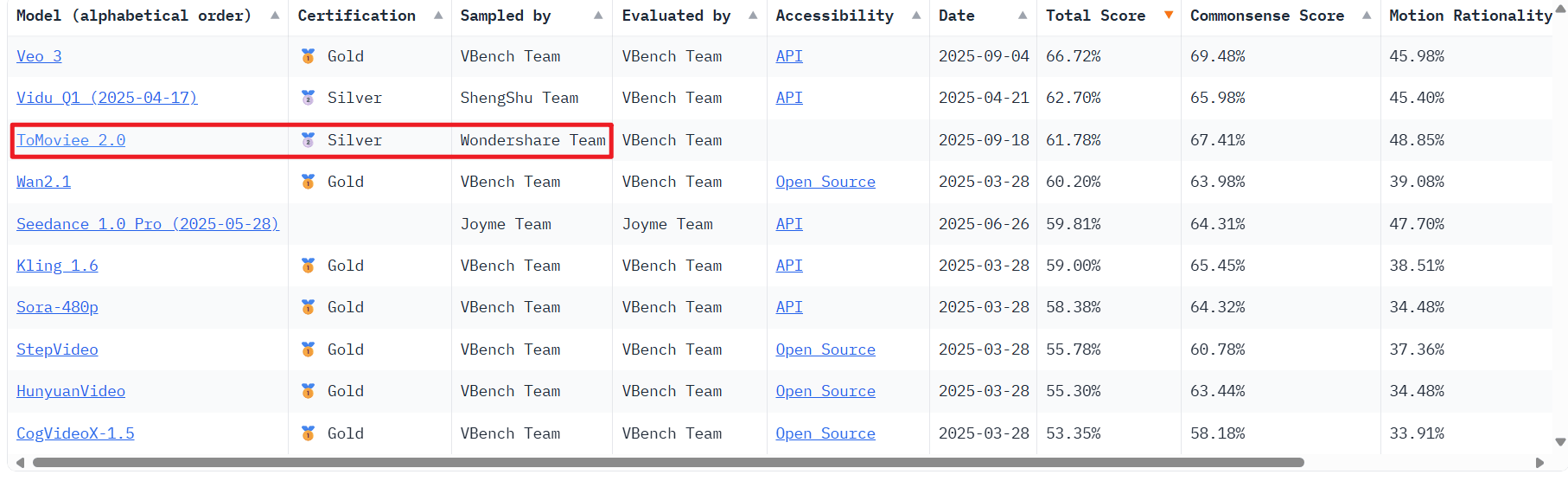Open Seedance 1.0 Pro model link
1568x481 pixels.
tap(147, 224)
